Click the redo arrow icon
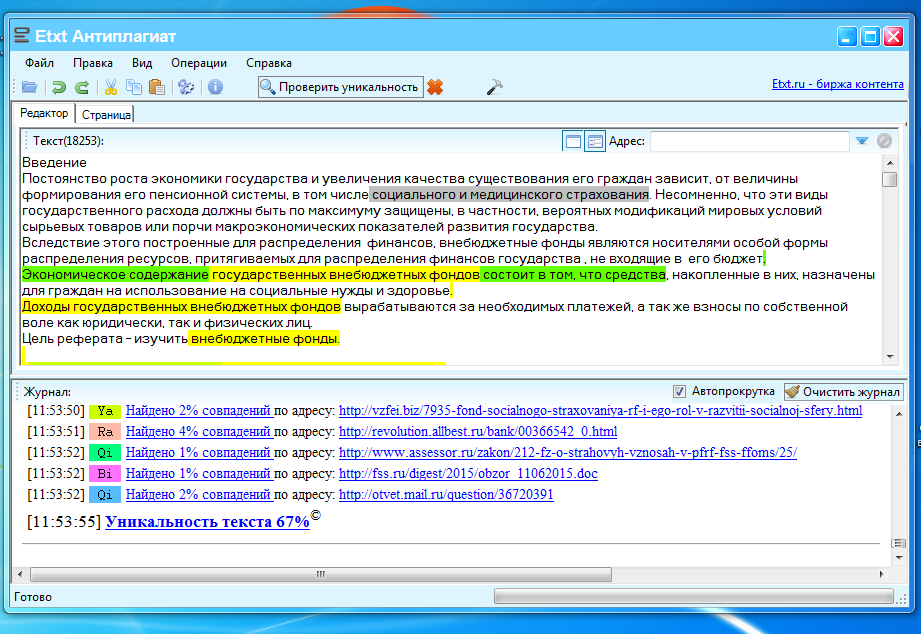This screenshot has width=921, height=634. click(82, 88)
